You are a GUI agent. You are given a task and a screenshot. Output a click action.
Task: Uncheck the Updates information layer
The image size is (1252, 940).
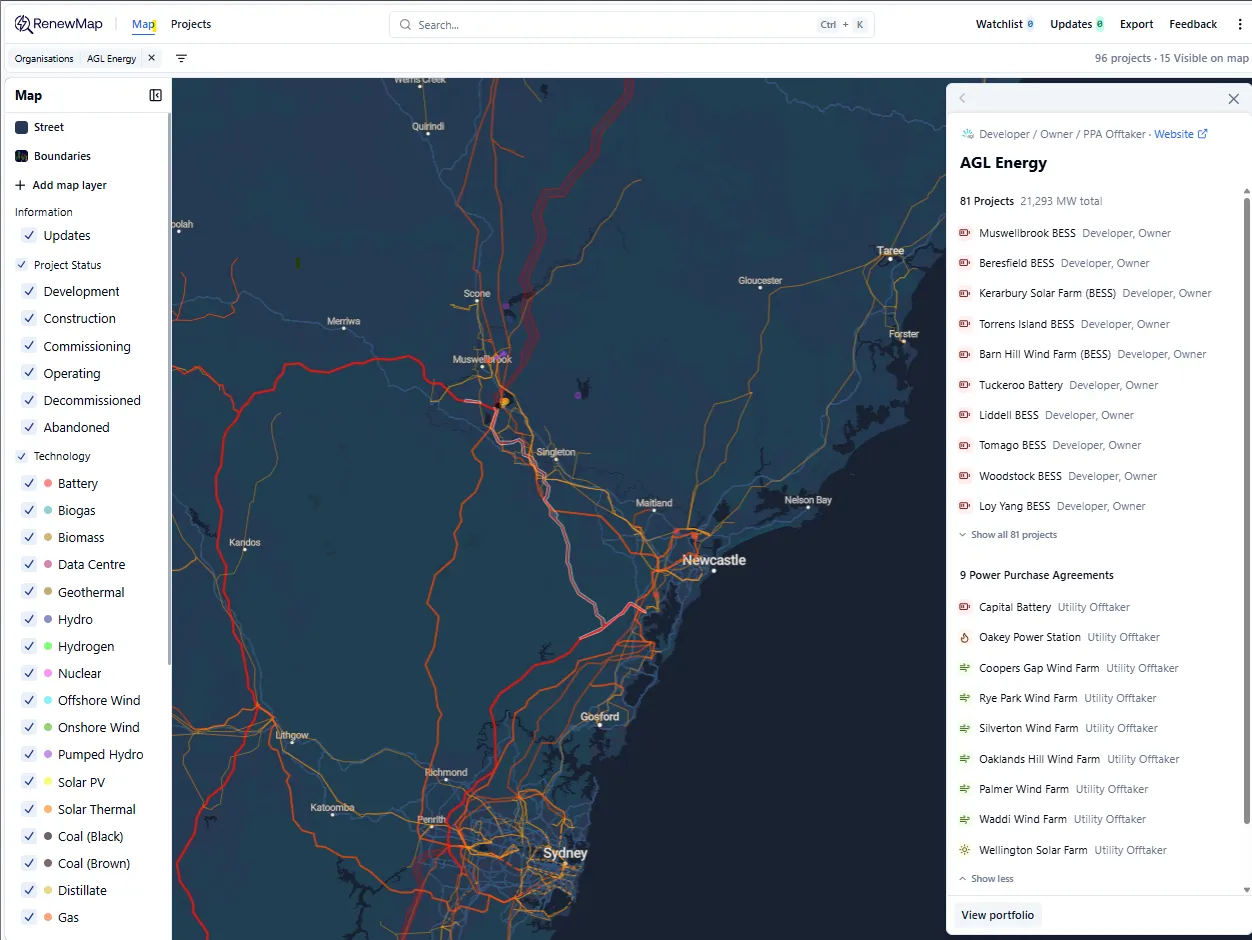click(x=29, y=235)
